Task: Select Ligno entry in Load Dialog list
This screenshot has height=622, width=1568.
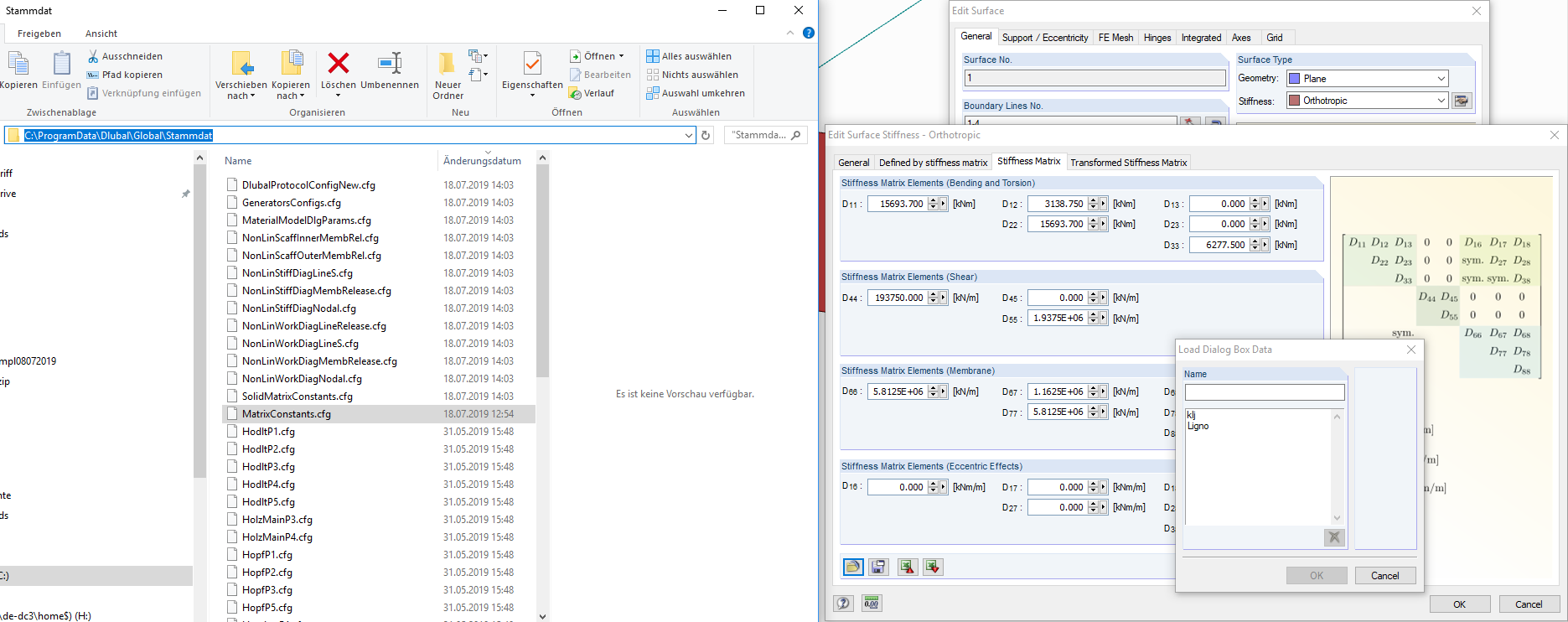Action: [1198, 426]
